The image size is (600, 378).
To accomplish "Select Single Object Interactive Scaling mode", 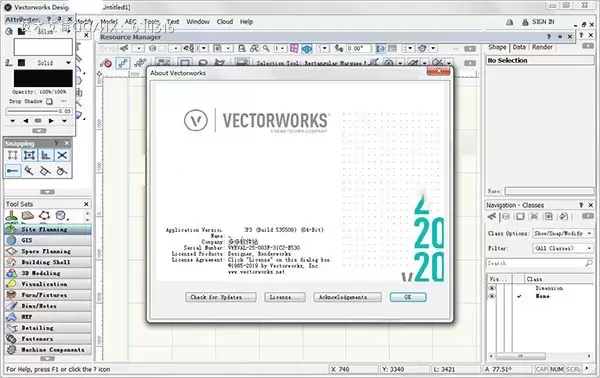I will (123, 63).
